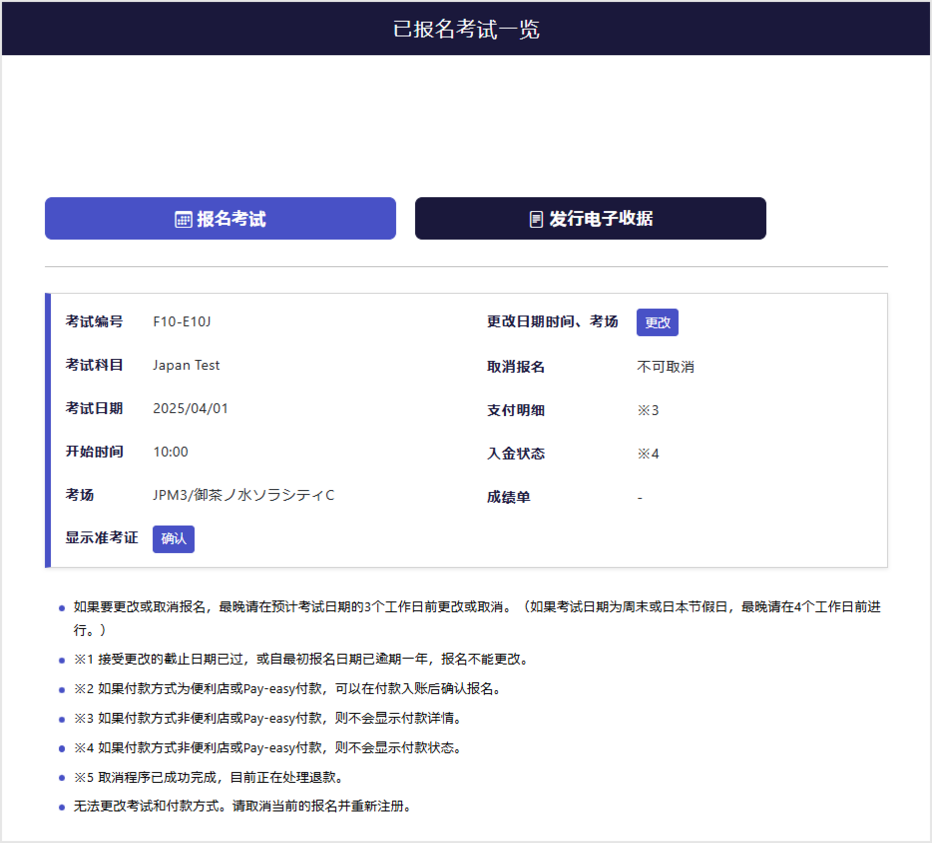
Task: Click the 显示准考证 label
Action: click(102, 538)
